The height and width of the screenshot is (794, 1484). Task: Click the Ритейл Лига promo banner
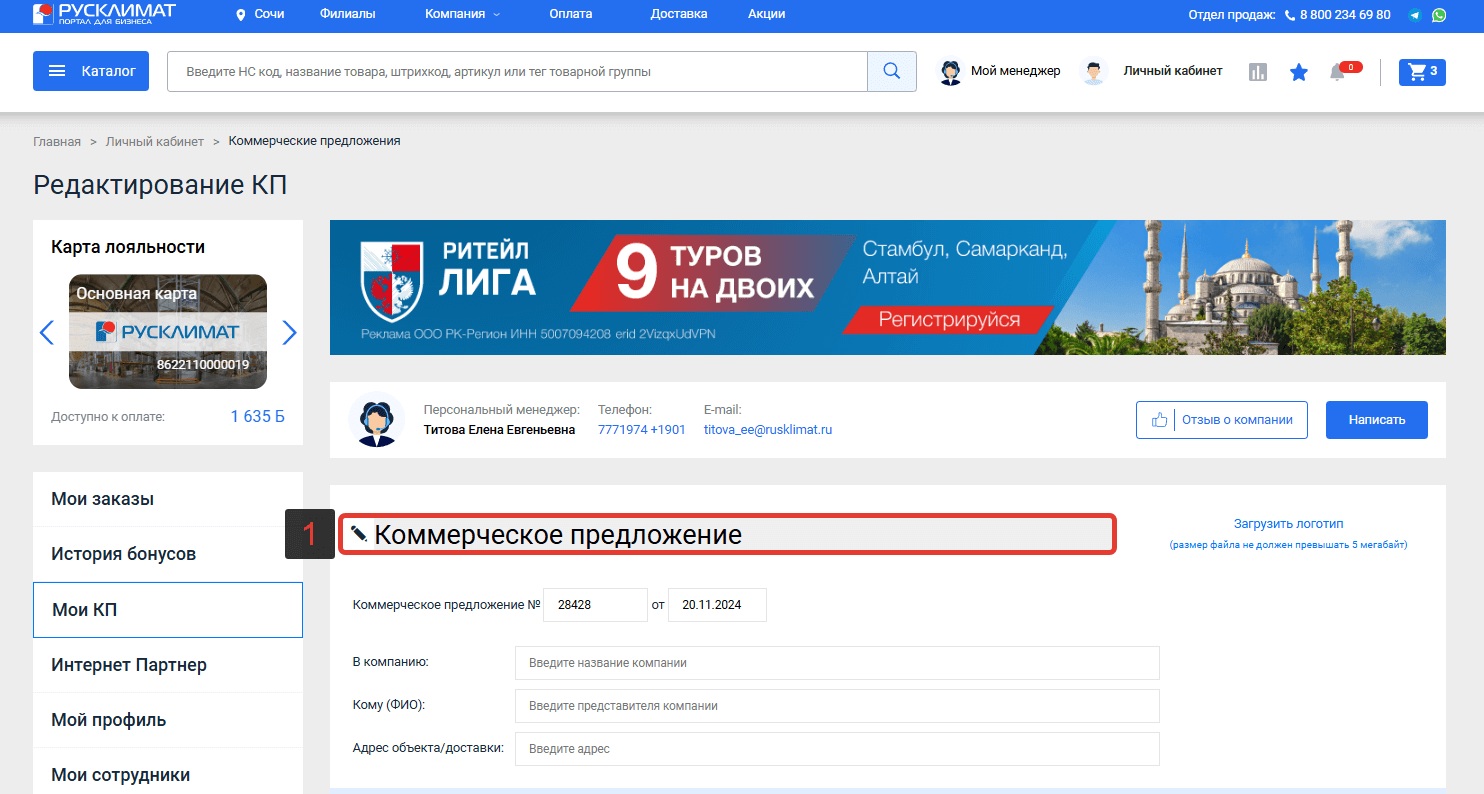point(888,288)
